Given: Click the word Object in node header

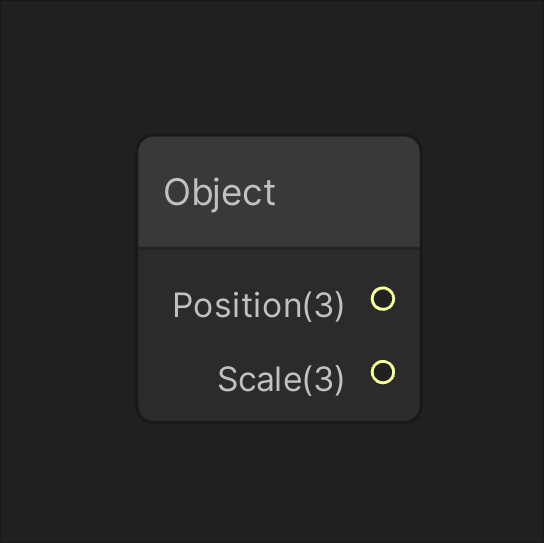Looking at the screenshot, I should (x=220, y=192).
